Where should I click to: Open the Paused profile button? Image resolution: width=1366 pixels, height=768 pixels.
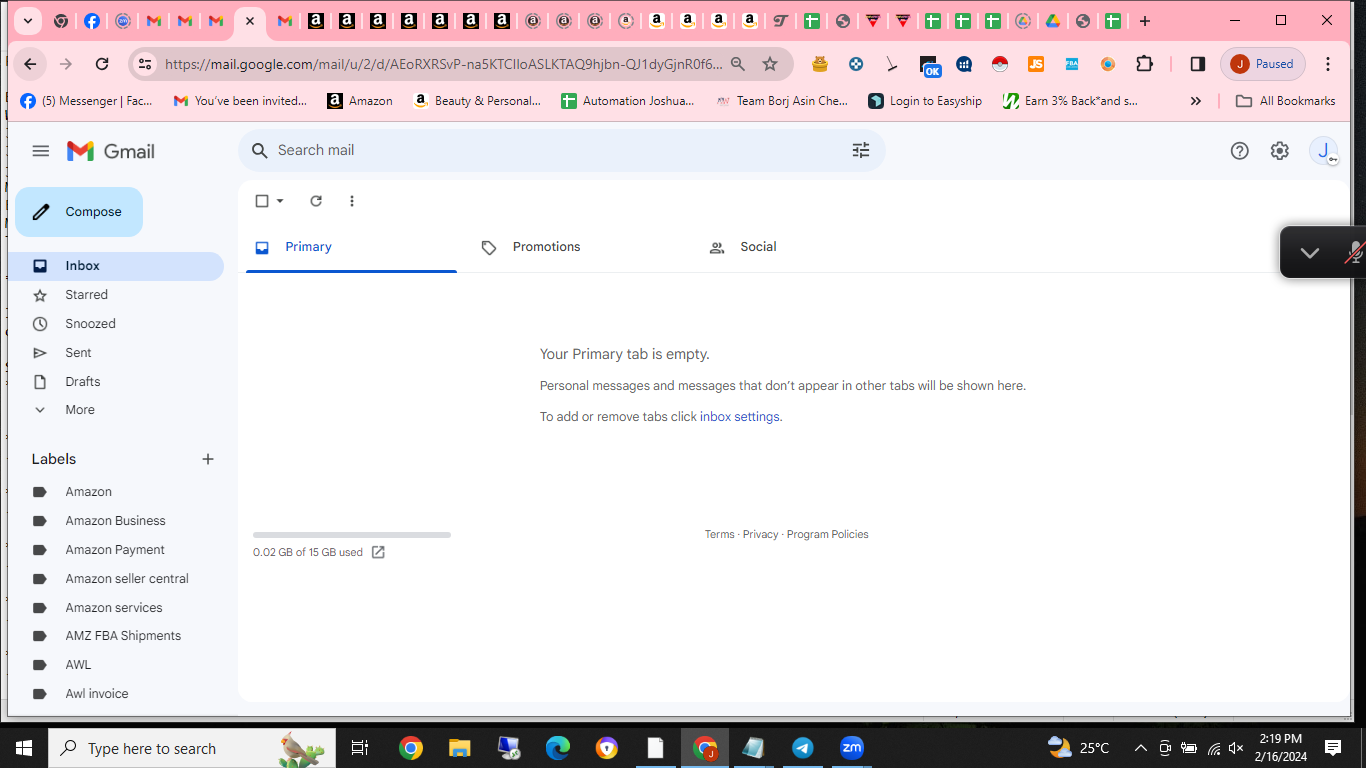click(1263, 64)
